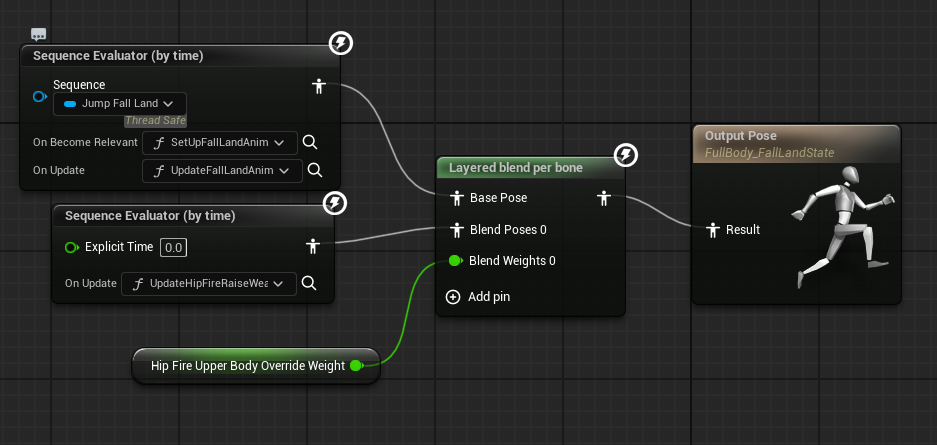Screen dimensions: 937x445
Task: Click the Sequence input pin circle
Action: 40,96
